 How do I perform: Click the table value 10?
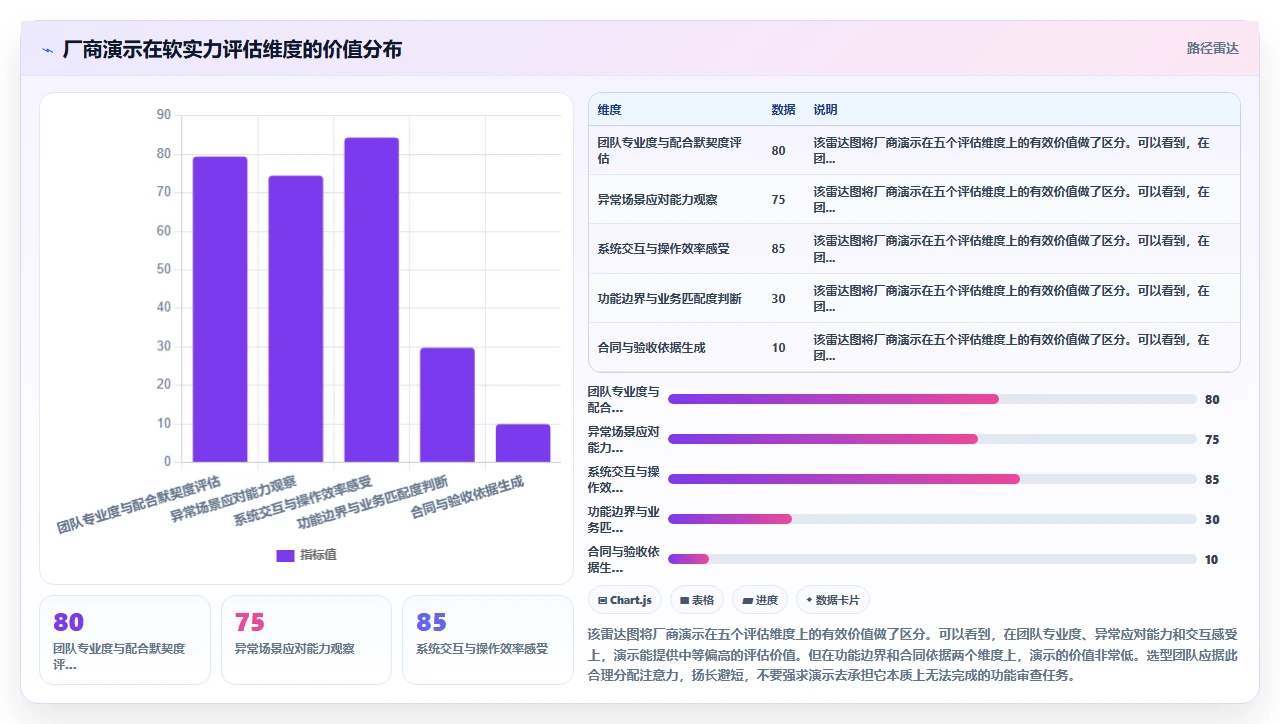(778, 348)
